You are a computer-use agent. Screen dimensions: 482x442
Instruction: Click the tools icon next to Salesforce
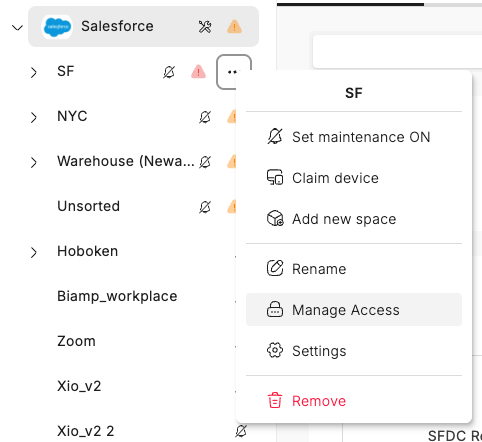click(205, 27)
